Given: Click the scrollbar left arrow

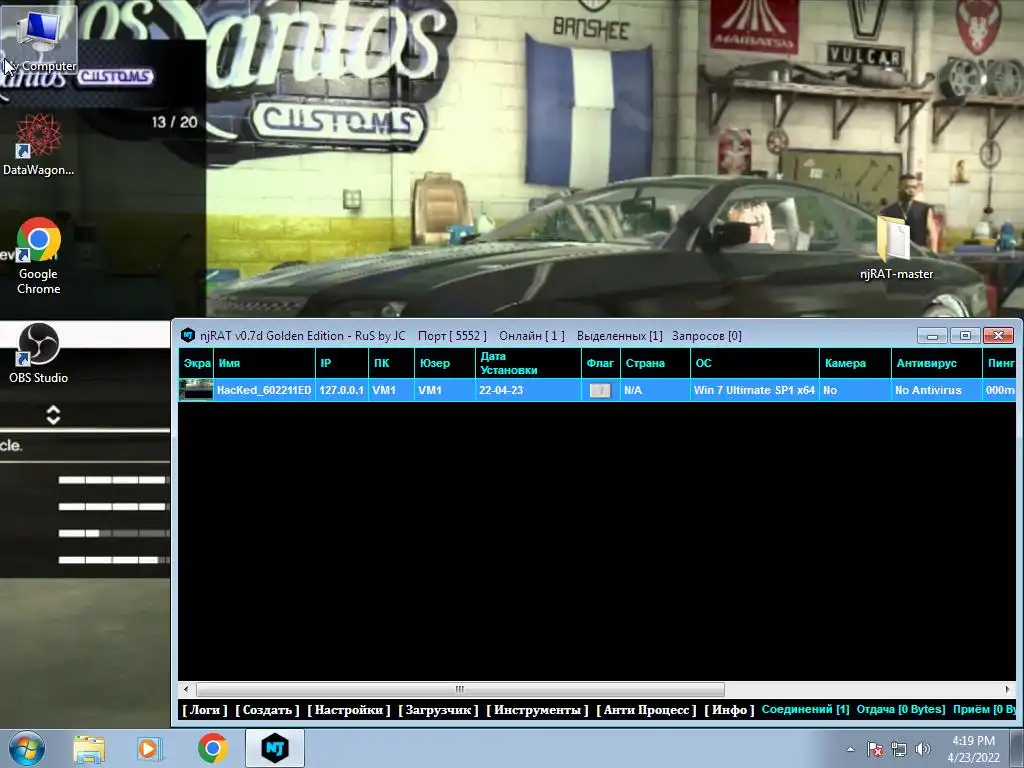Looking at the screenshot, I should pos(186,689).
